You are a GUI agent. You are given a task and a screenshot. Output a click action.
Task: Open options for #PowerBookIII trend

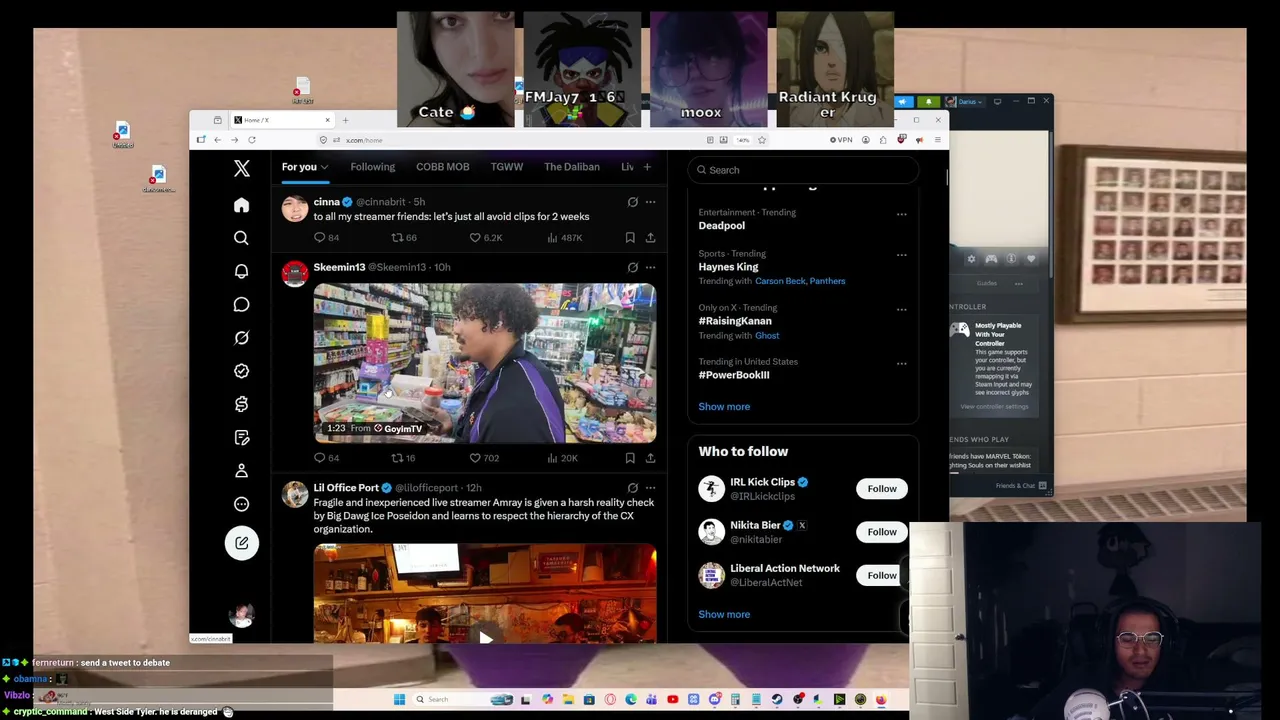pyautogui.click(x=901, y=363)
